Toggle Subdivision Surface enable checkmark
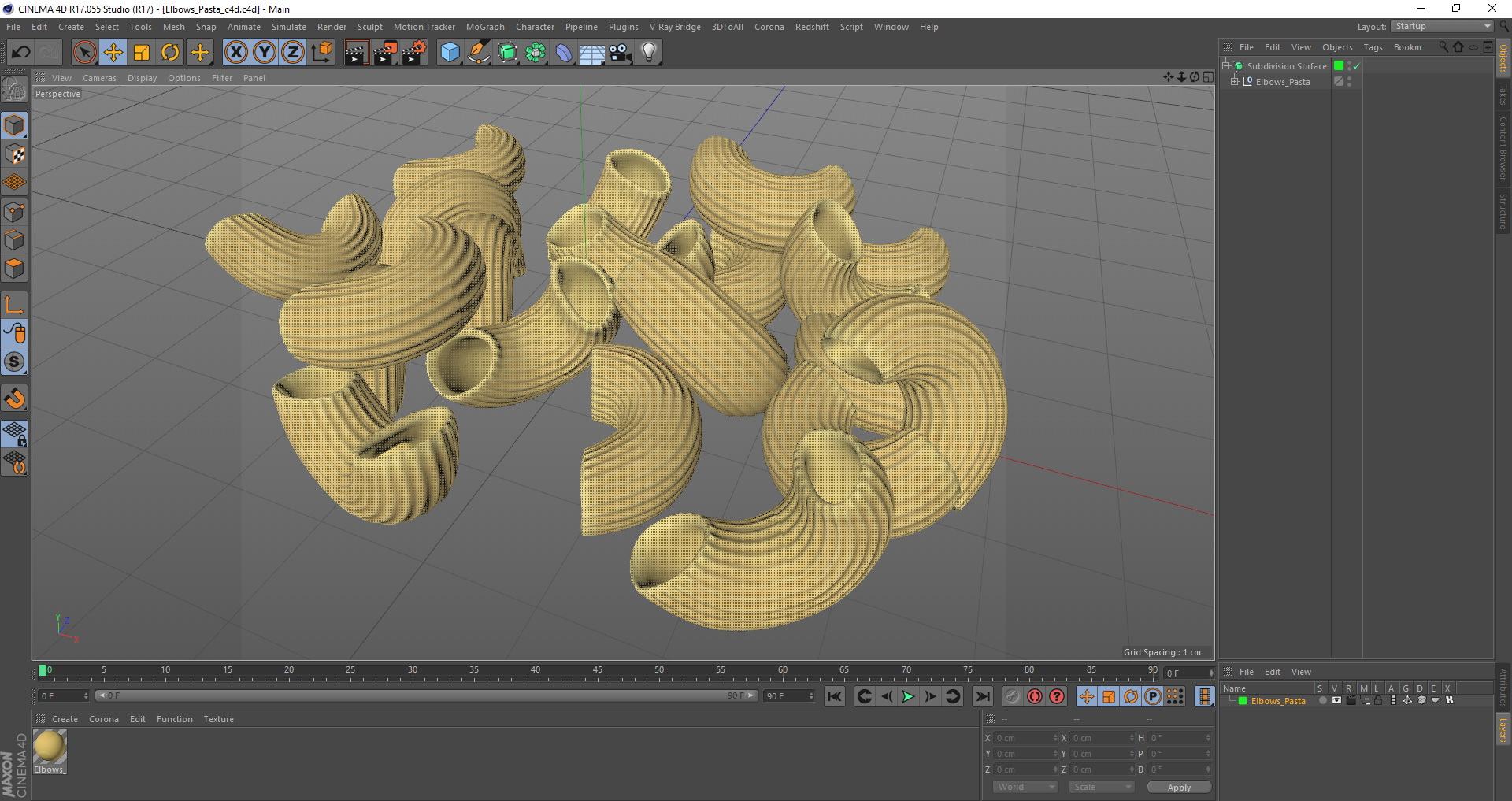1512x801 pixels. click(x=1356, y=66)
